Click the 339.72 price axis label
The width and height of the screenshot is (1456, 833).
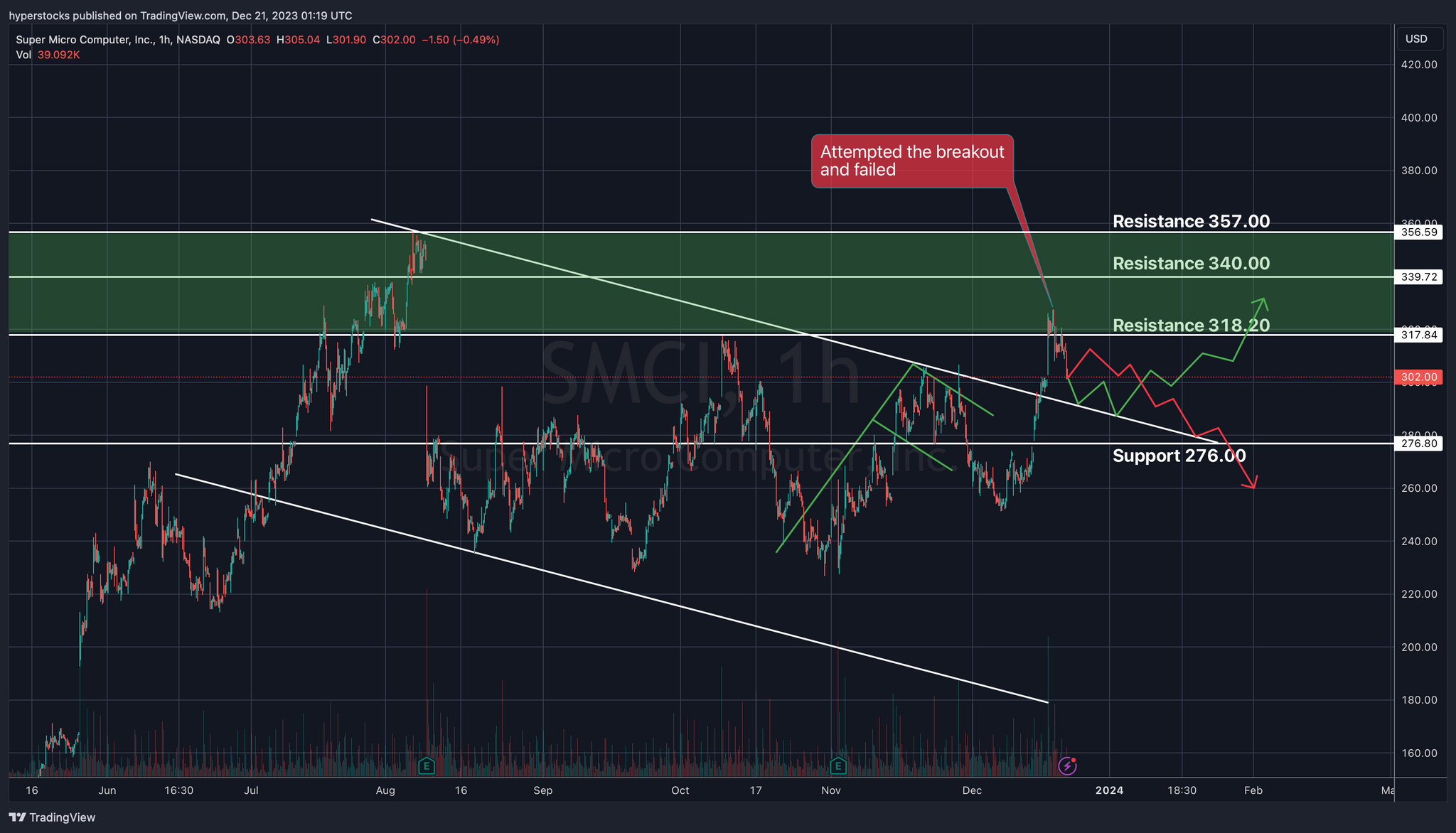pyautogui.click(x=1419, y=277)
